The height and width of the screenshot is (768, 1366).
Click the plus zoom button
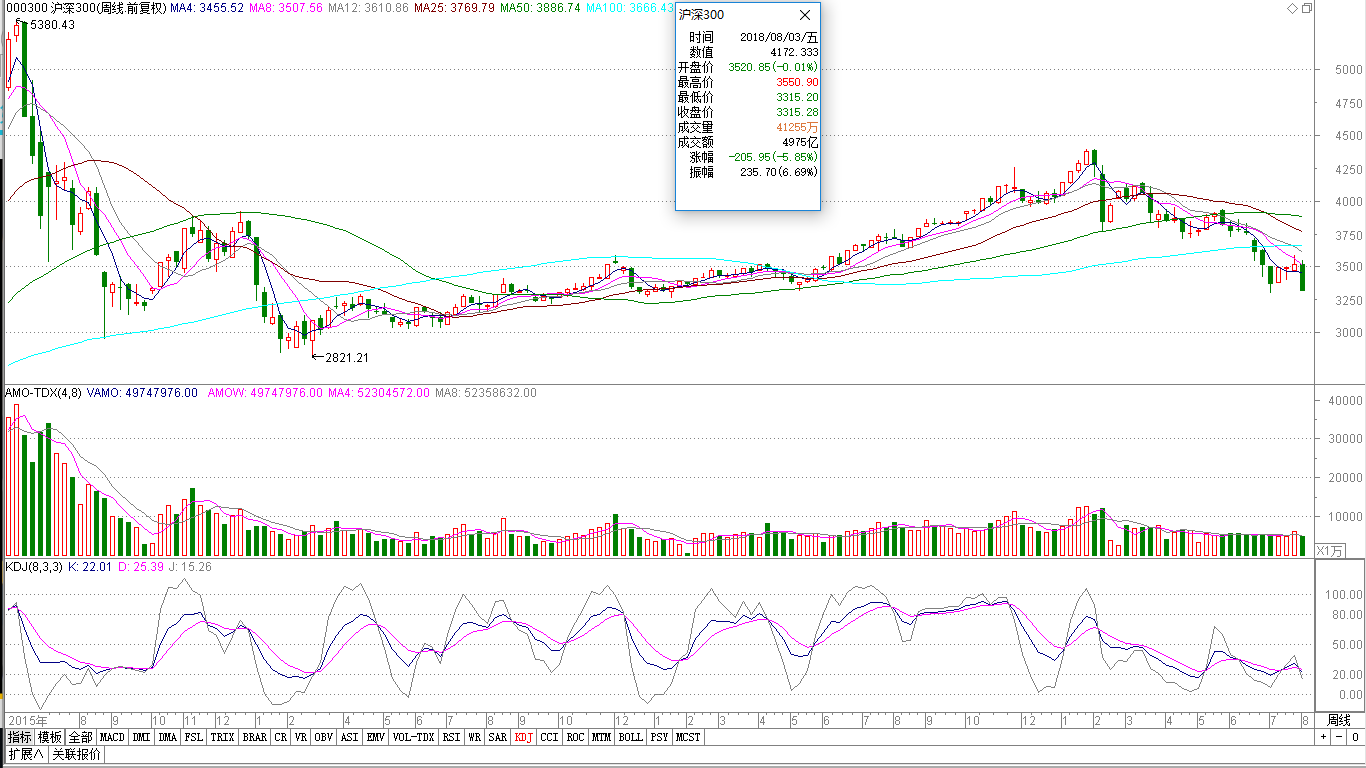coord(1323,737)
